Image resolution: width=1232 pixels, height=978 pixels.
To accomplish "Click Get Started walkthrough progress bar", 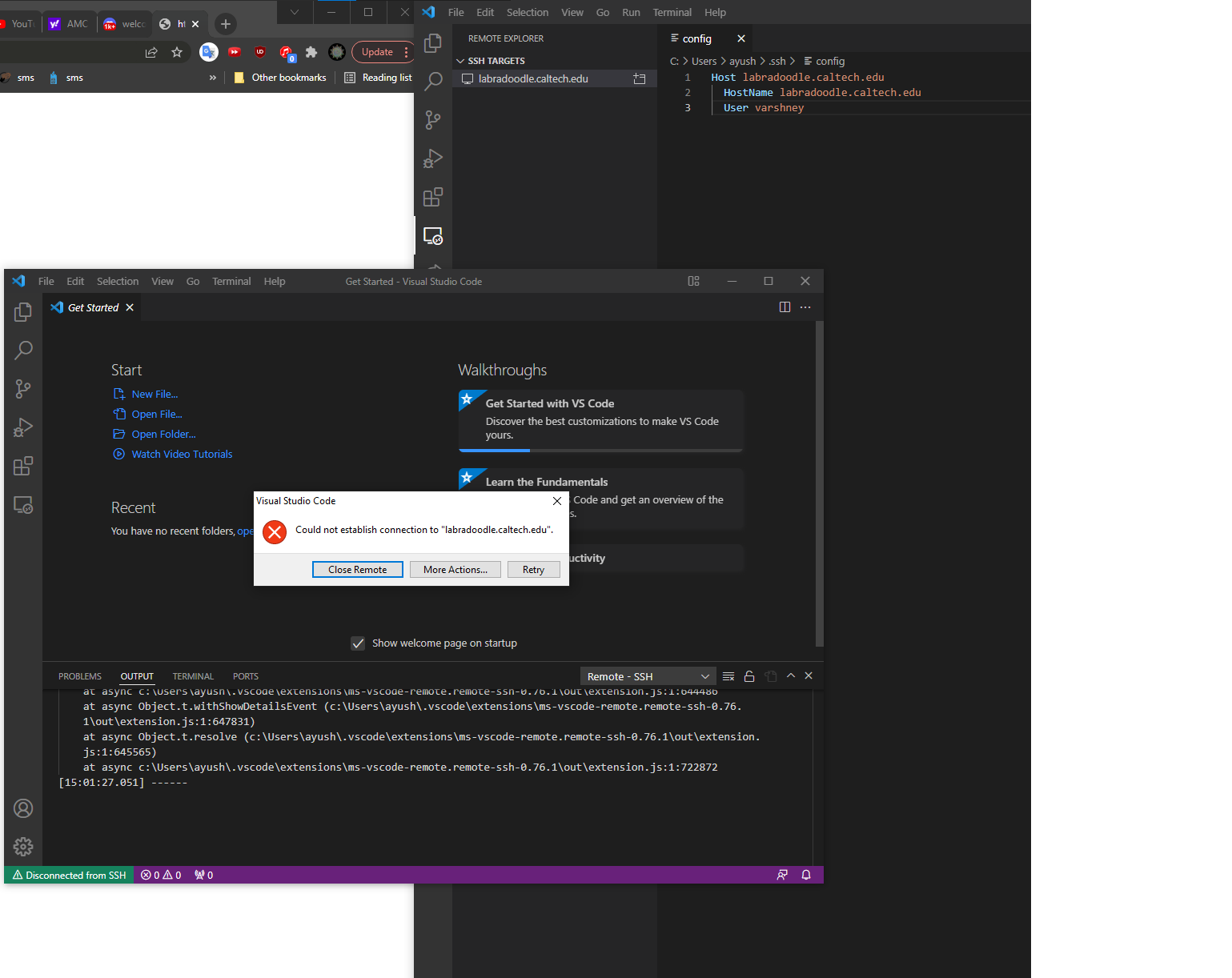I will (600, 451).
